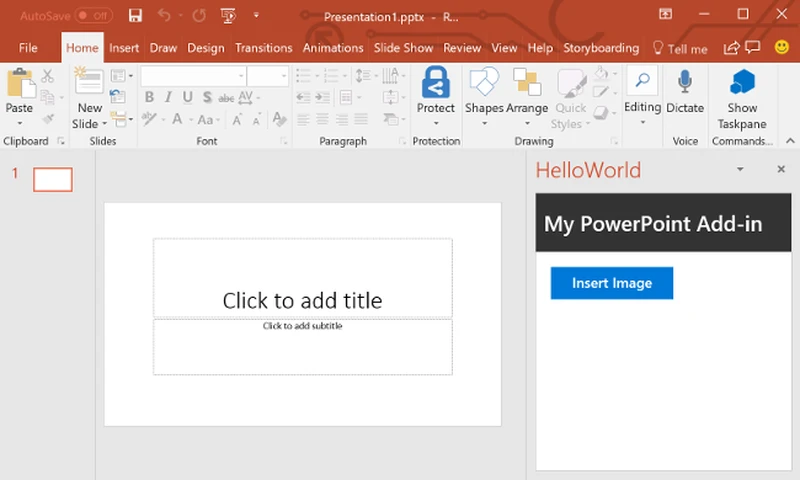Open the HelloWorld taskpane options arrow

(x=740, y=169)
